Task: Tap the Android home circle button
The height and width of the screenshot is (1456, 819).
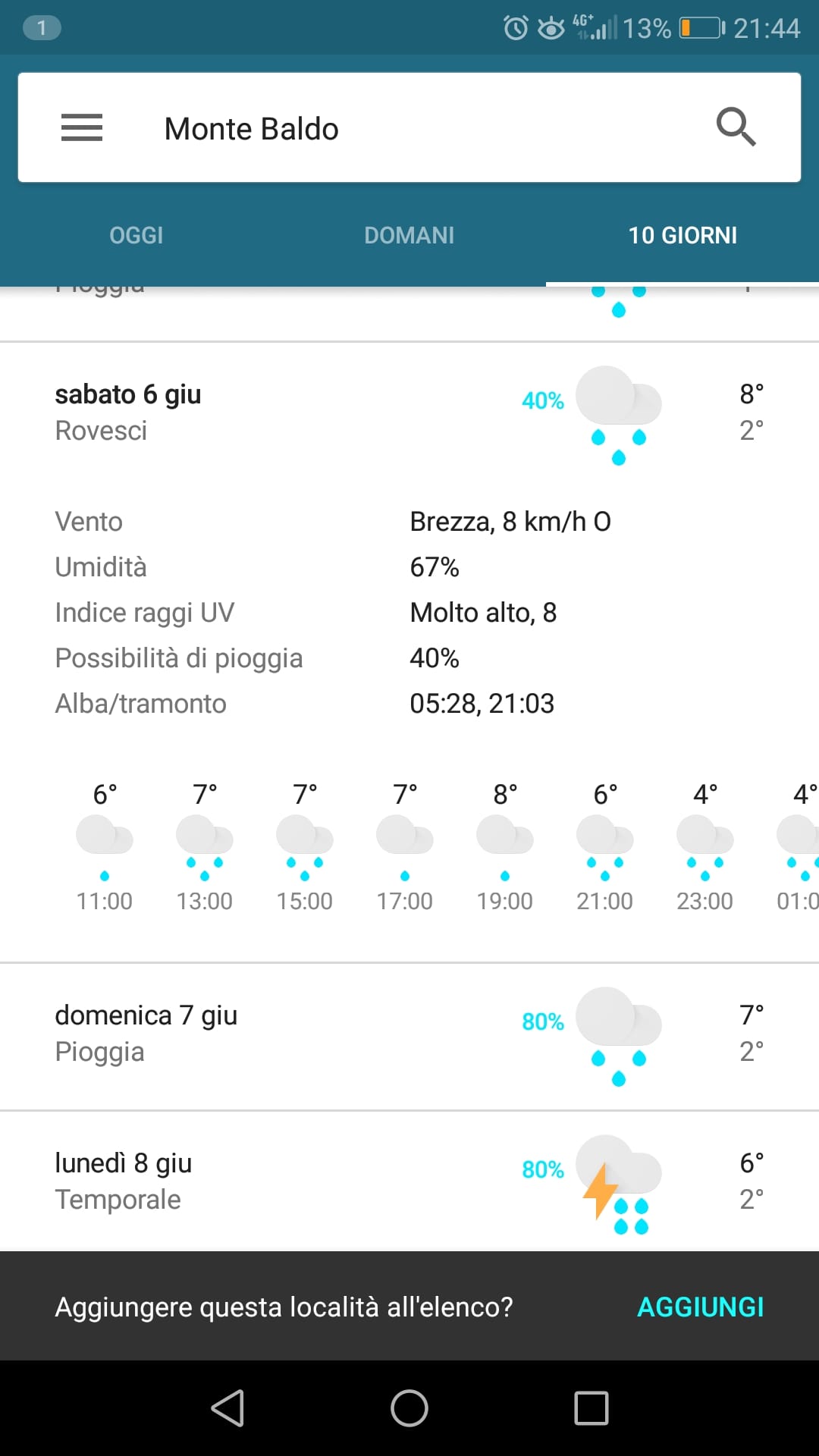Action: 409,1408
